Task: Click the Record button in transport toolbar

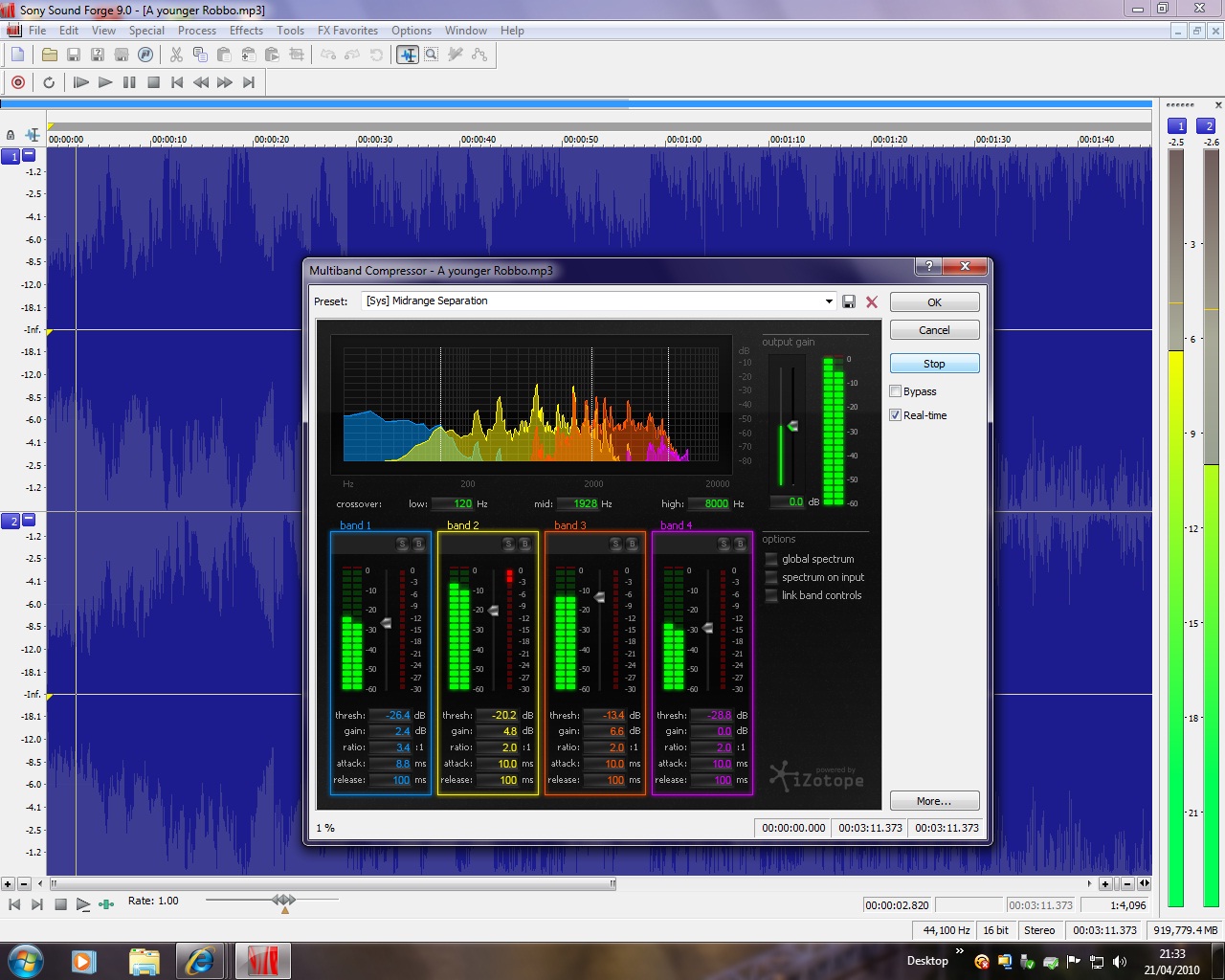Action: point(18,82)
